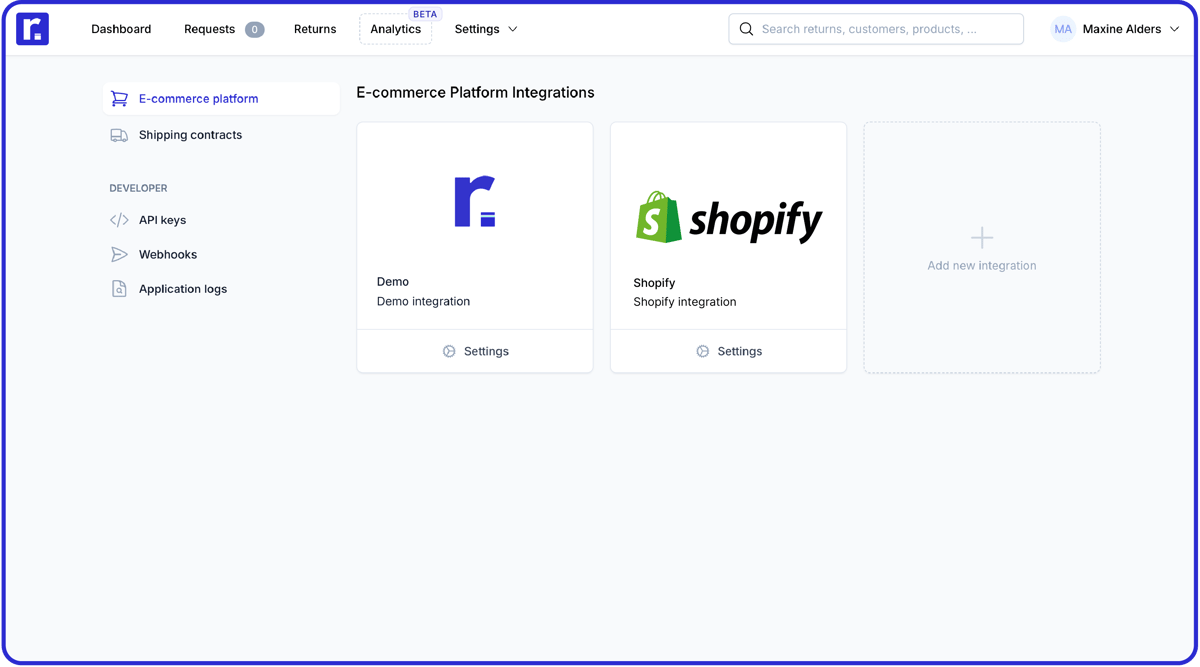
Task: Open the Settings dropdown menu in navigation
Action: (x=486, y=29)
